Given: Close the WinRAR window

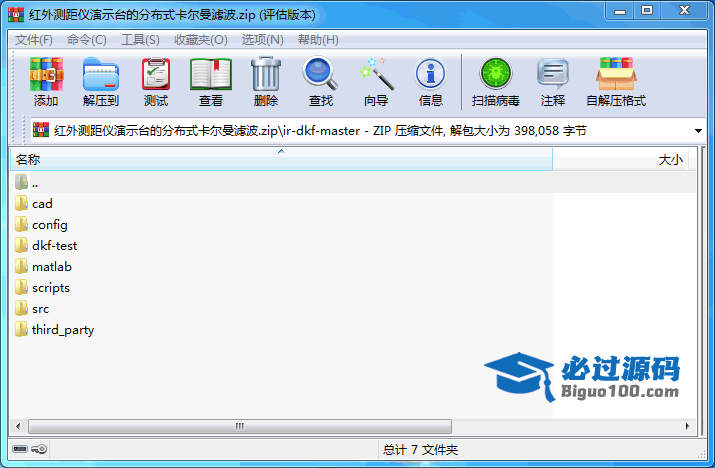Looking at the screenshot, I should [x=684, y=11].
